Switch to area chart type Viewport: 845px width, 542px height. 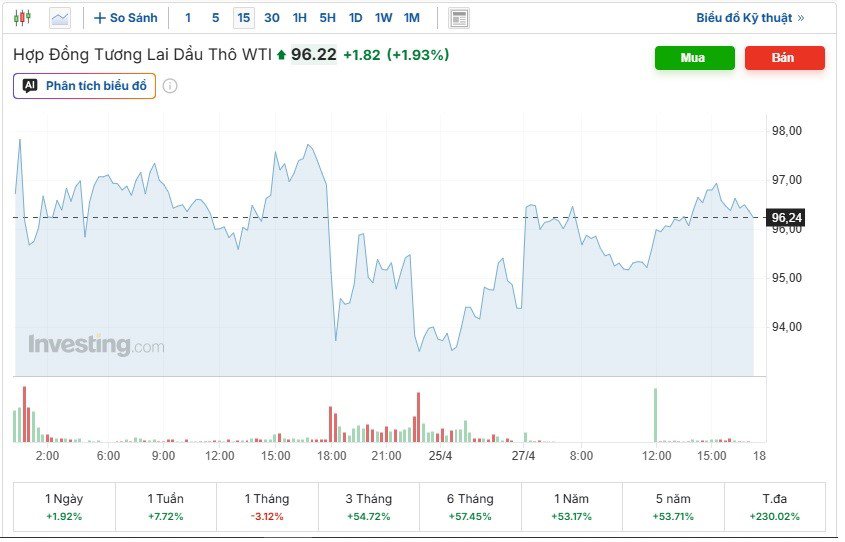pyautogui.click(x=60, y=18)
